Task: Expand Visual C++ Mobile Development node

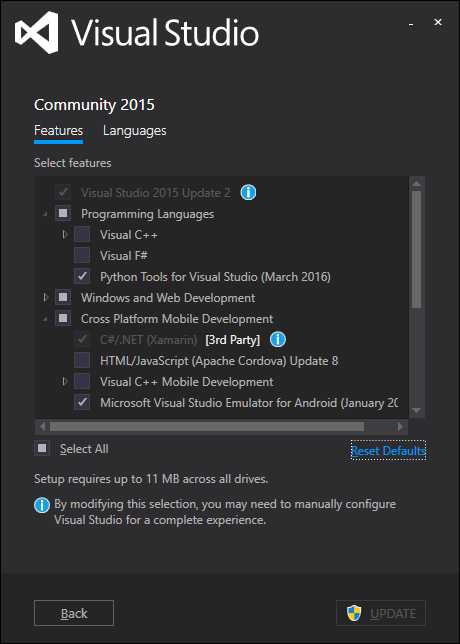Action: point(65,382)
